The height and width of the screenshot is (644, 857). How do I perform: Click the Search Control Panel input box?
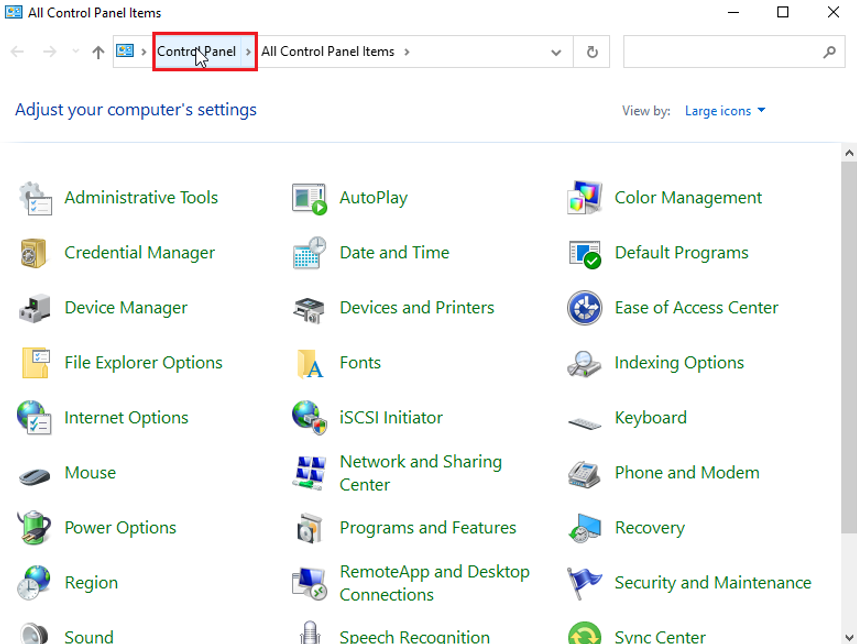[x=722, y=52]
